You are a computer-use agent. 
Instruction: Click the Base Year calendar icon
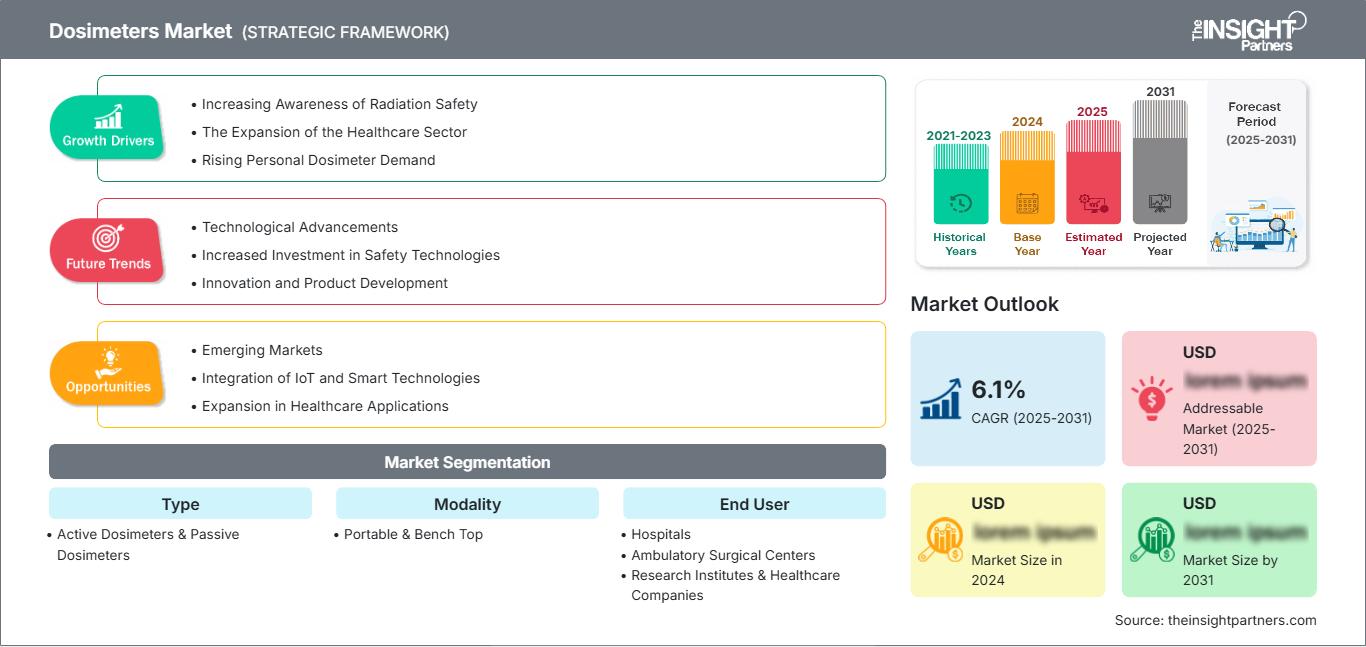[1027, 204]
